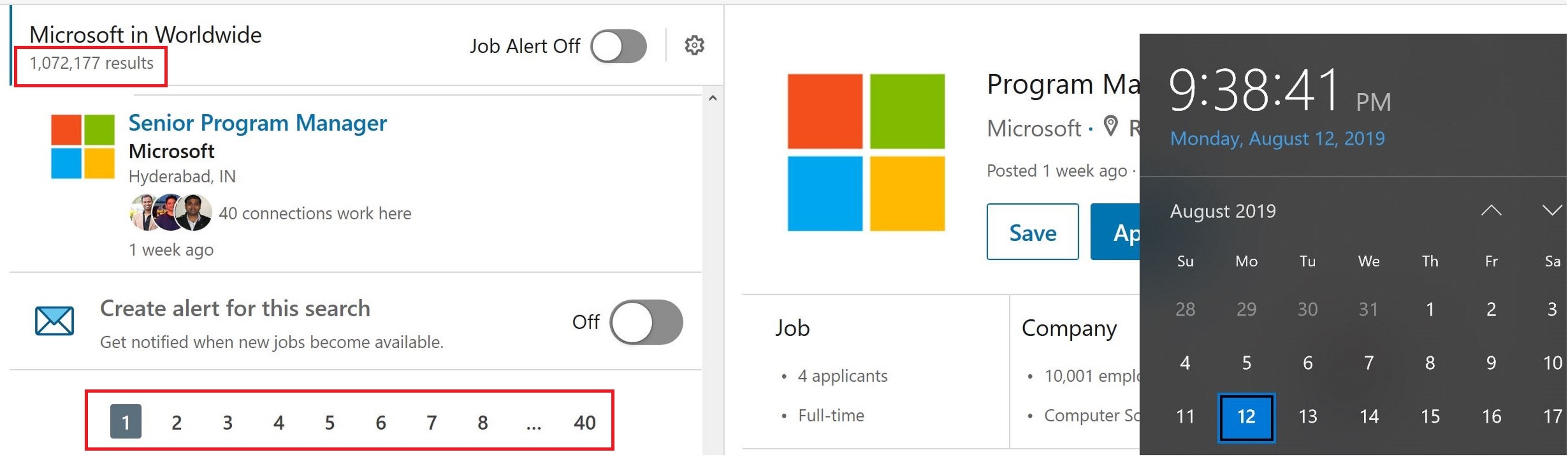Click the connections profile pictures
Viewport: 1568px width, 457px height.
pos(171,213)
